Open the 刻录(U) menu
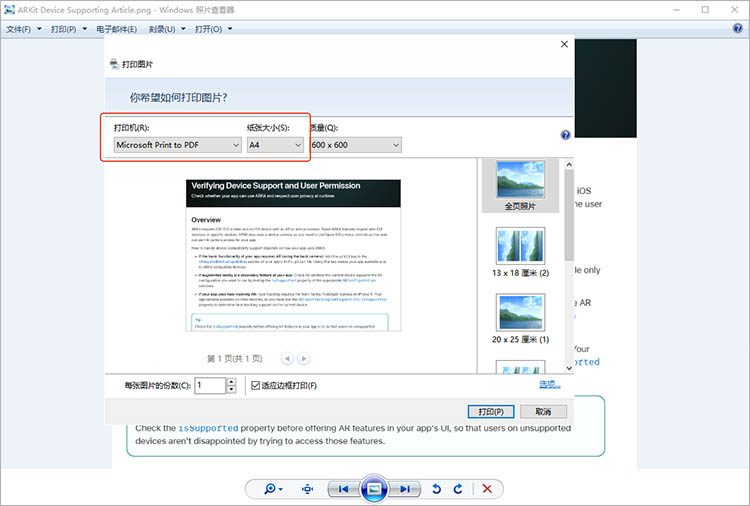 click(162, 29)
